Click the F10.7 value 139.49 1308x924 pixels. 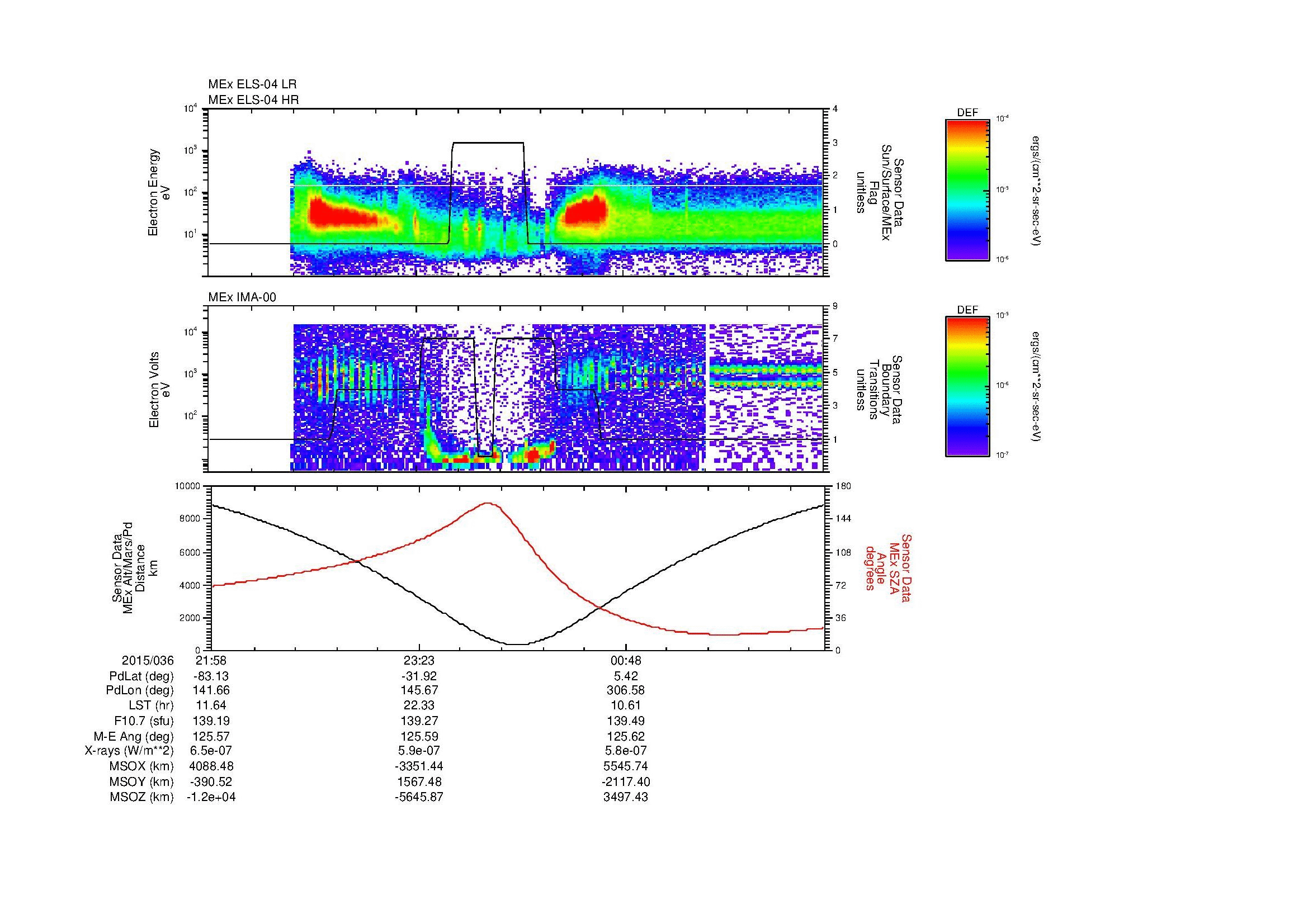point(626,721)
